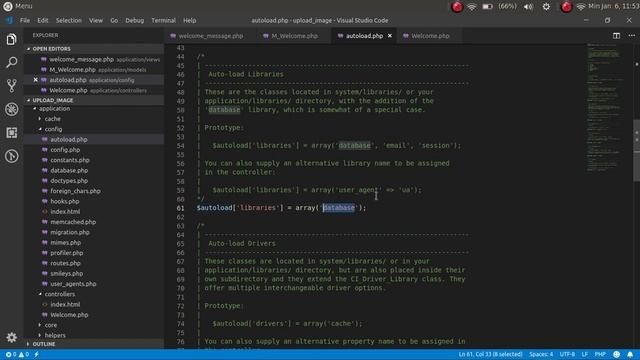Split the editor to the right
The width and height of the screenshot is (640, 360).
click(616, 36)
